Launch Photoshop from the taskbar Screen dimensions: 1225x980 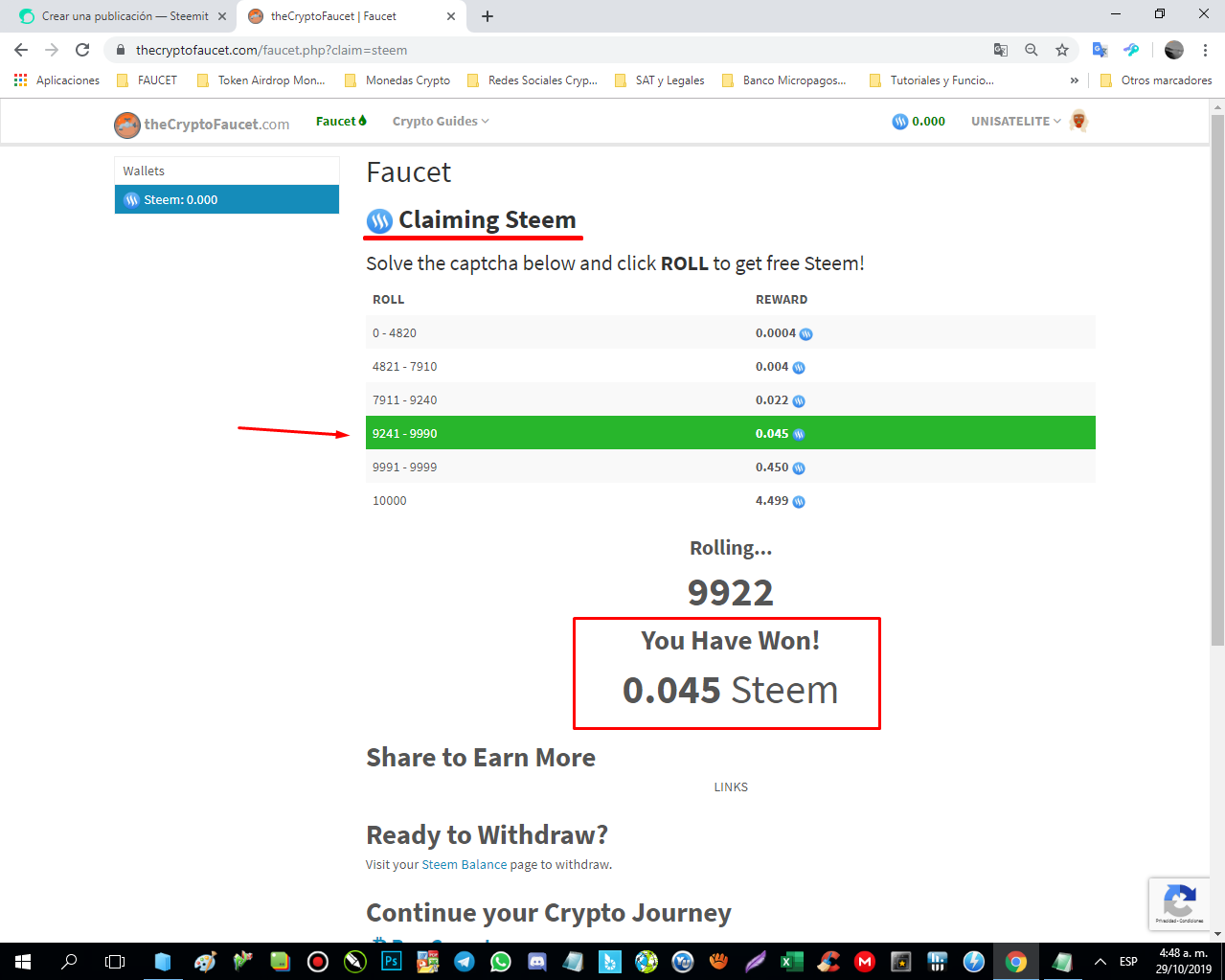tap(391, 962)
